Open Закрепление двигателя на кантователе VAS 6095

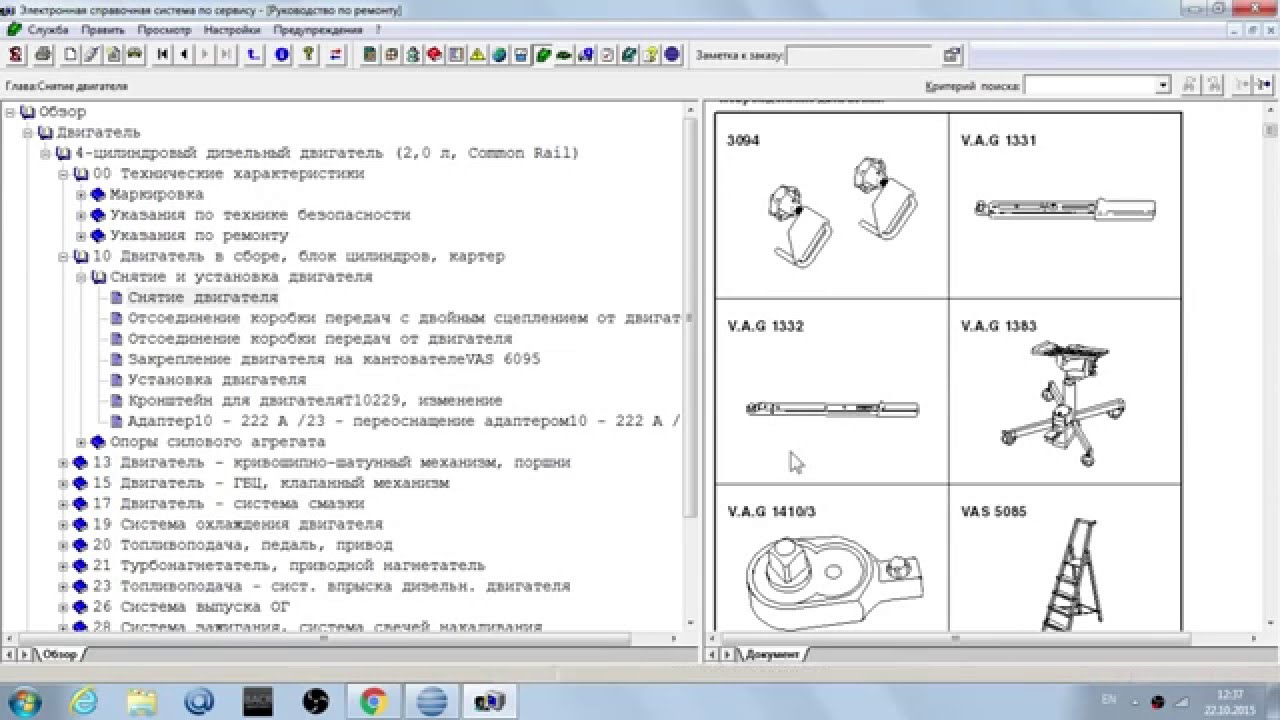click(x=334, y=359)
